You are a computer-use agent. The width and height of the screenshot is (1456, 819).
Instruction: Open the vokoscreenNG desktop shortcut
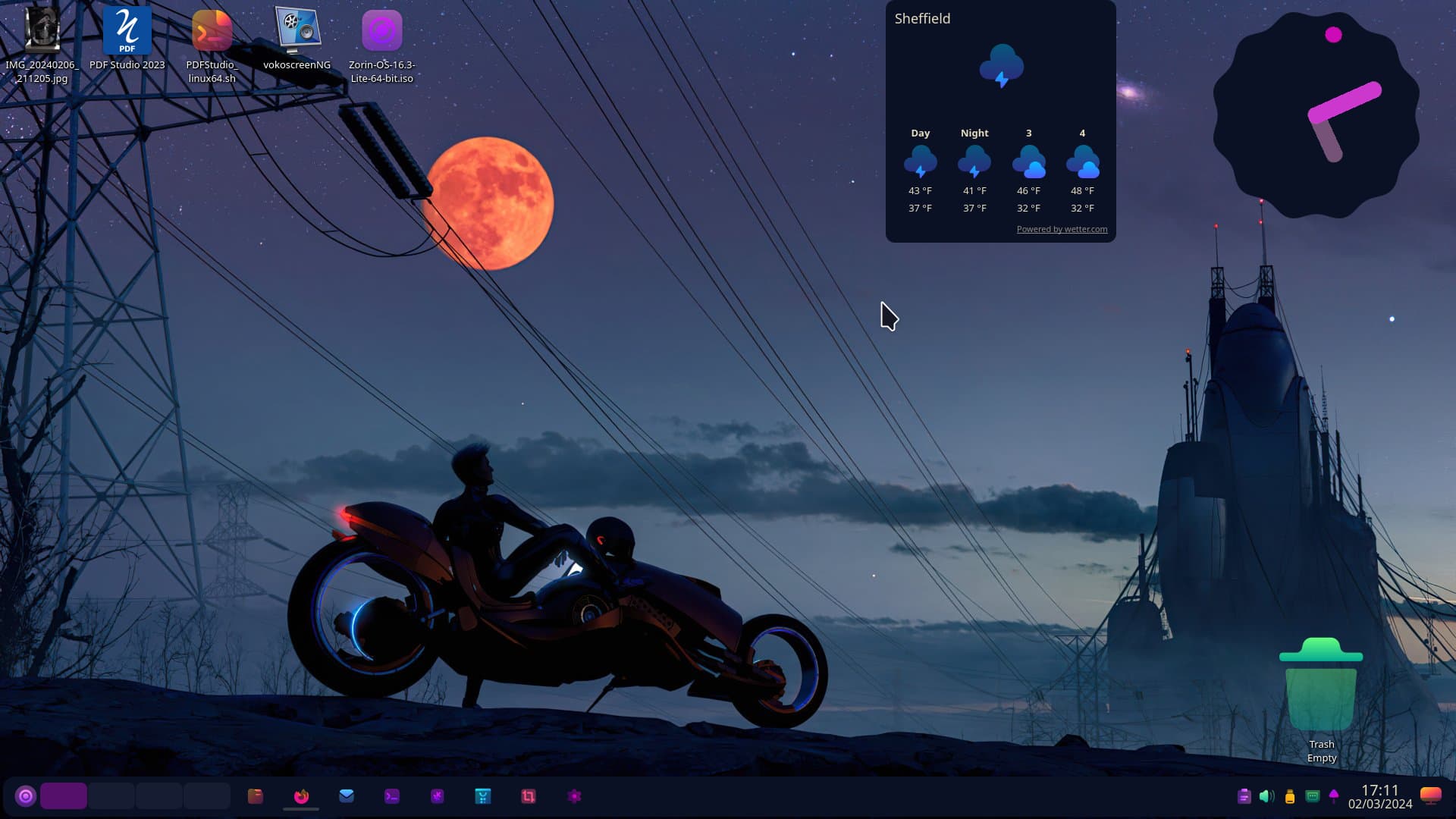coord(297,39)
